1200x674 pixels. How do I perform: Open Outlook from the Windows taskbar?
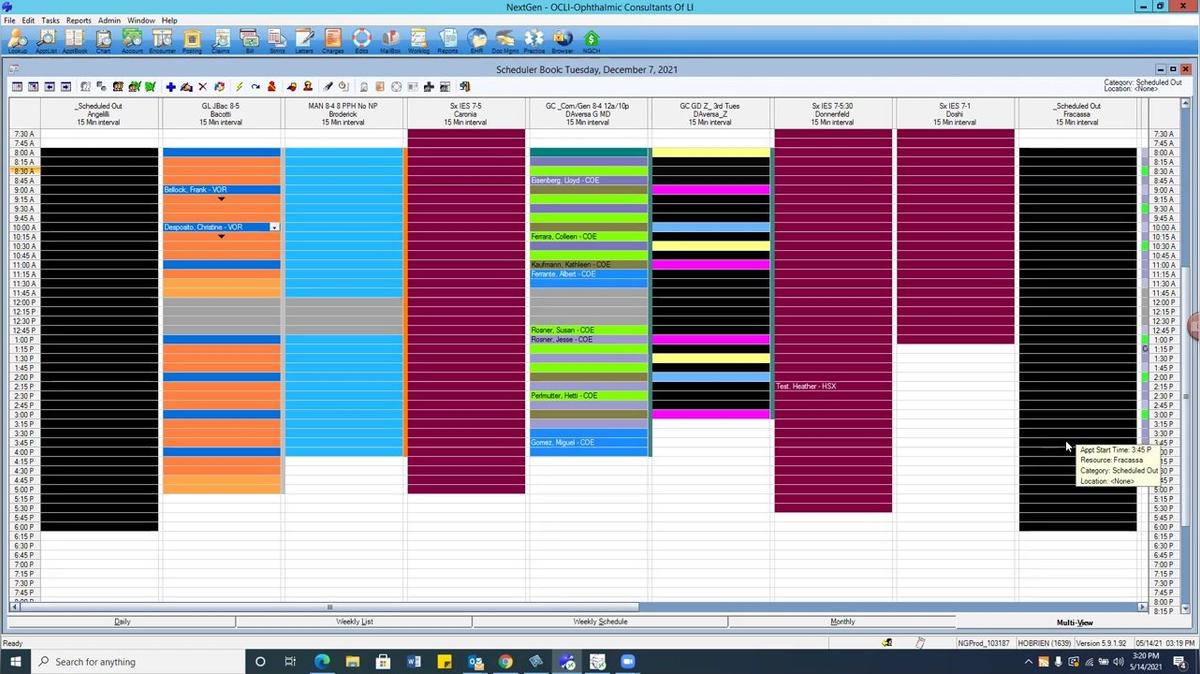(476, 661)
